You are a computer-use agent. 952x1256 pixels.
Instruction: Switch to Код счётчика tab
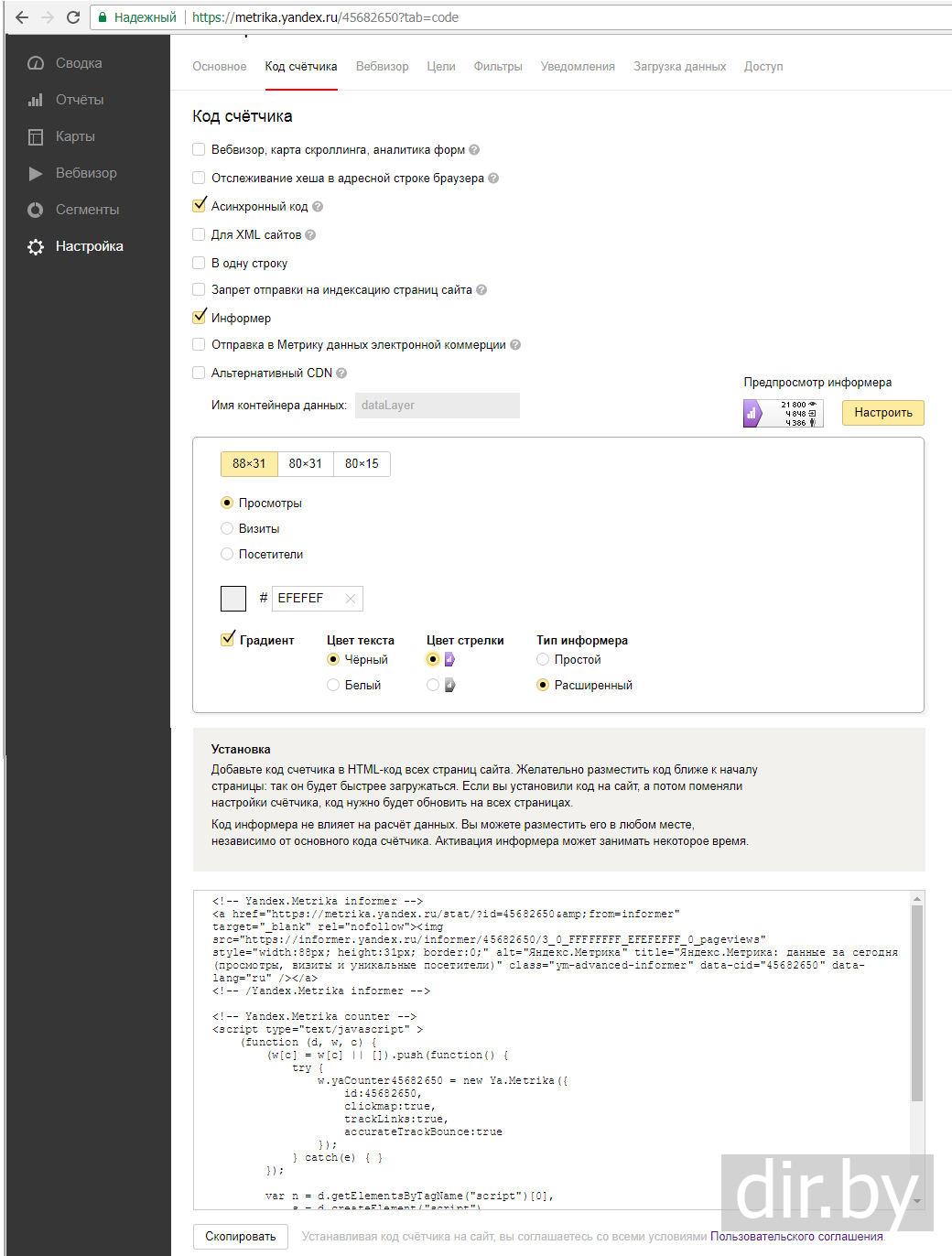[x=301, y=67]
